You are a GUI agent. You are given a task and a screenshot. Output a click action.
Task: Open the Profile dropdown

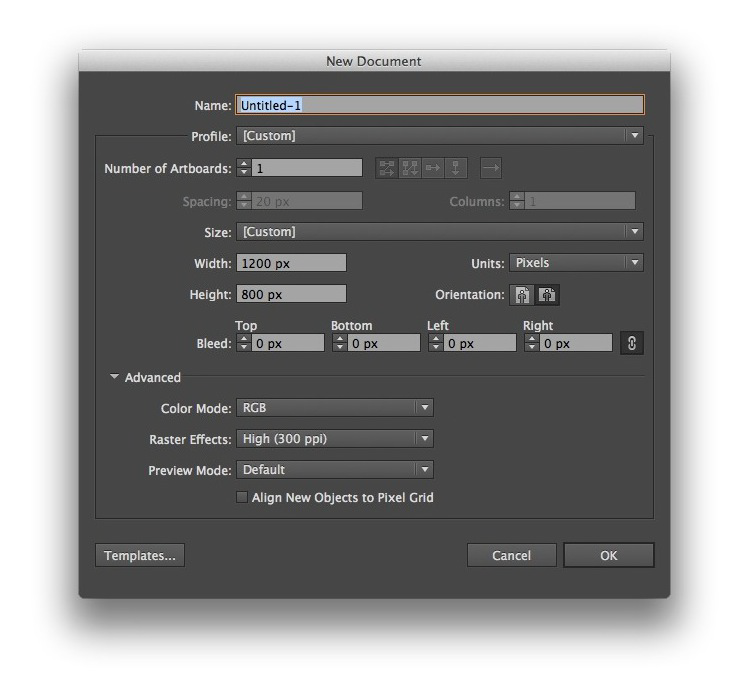pyautogui.click(x=439, y=136)
